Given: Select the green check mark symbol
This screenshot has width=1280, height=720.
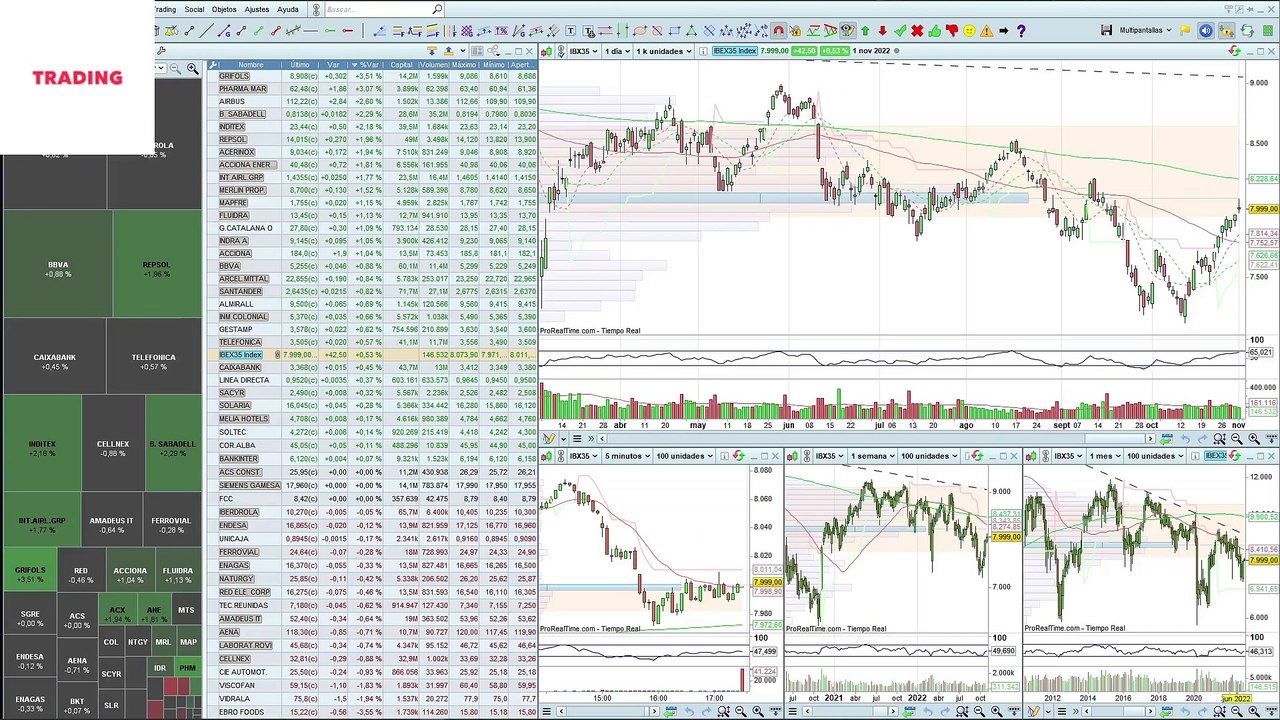Looking at the screenshot, I should (900, 31).
